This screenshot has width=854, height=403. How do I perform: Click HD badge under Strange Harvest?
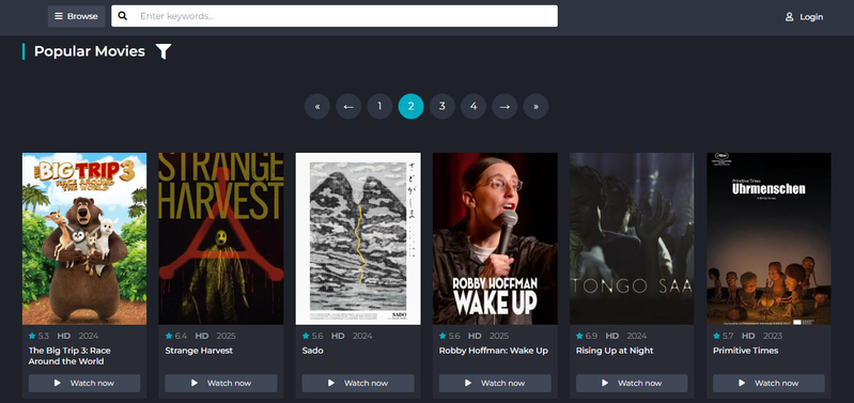(x=202, y=335)
